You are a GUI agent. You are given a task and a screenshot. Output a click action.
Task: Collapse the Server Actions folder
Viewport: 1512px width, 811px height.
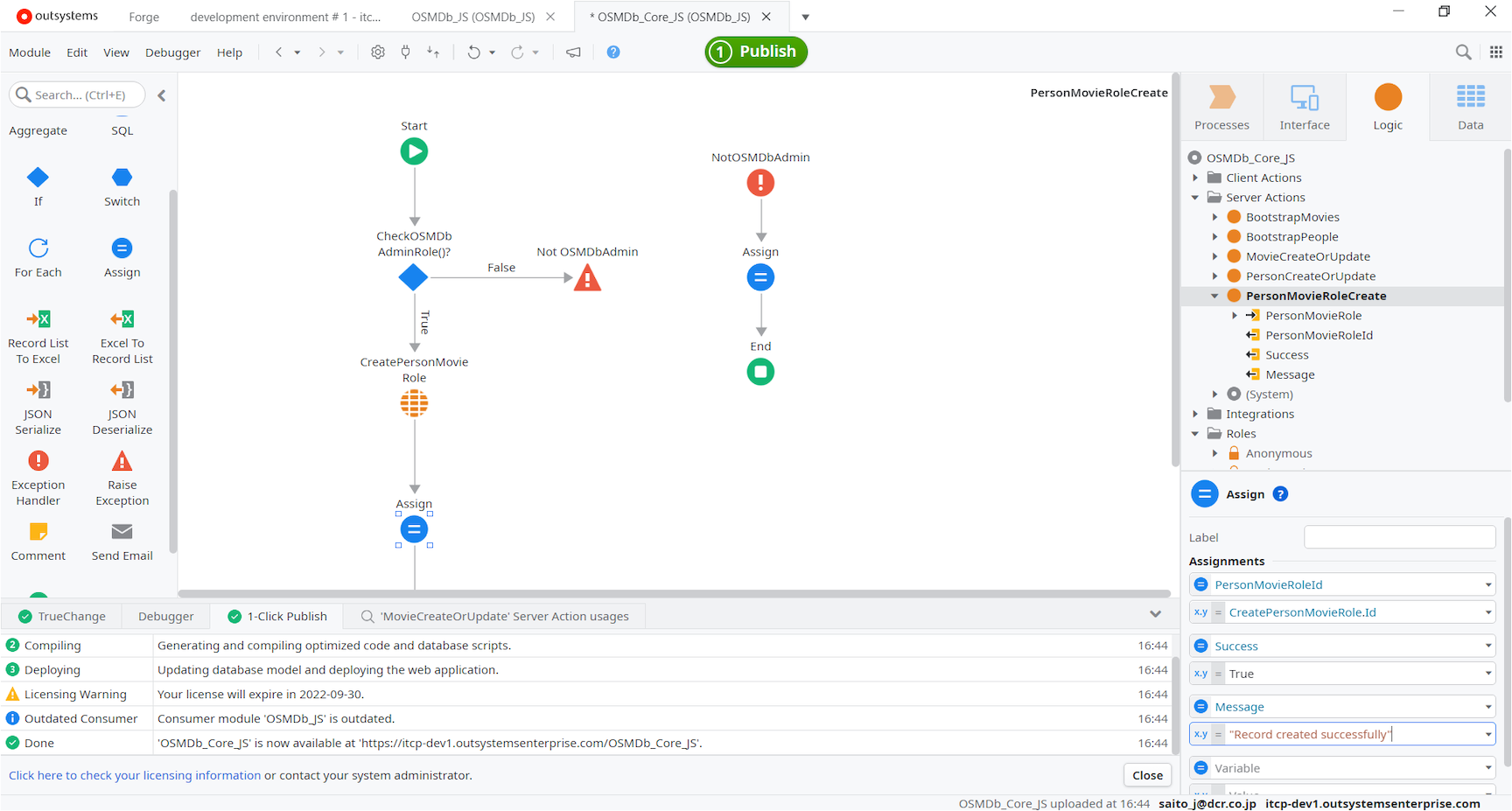click(x=1195, y=198)
